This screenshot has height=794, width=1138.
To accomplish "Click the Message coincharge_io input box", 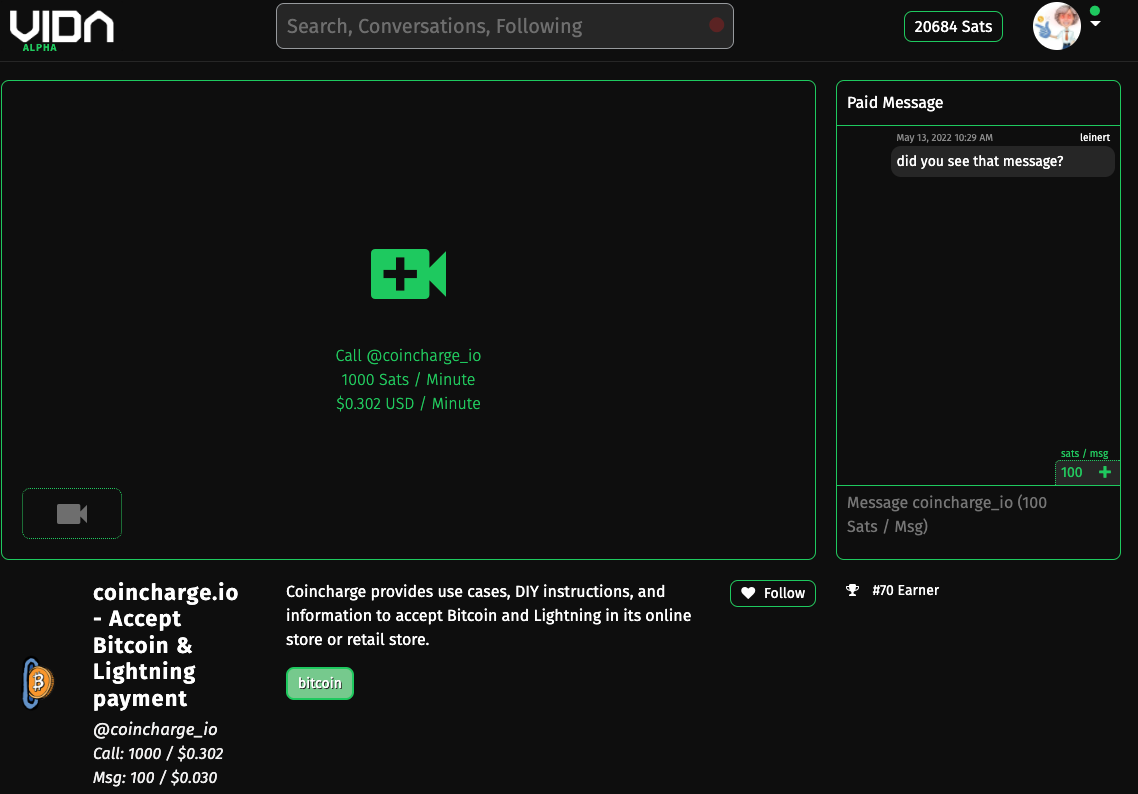I will pyautogui.click(x=978, y=522).
